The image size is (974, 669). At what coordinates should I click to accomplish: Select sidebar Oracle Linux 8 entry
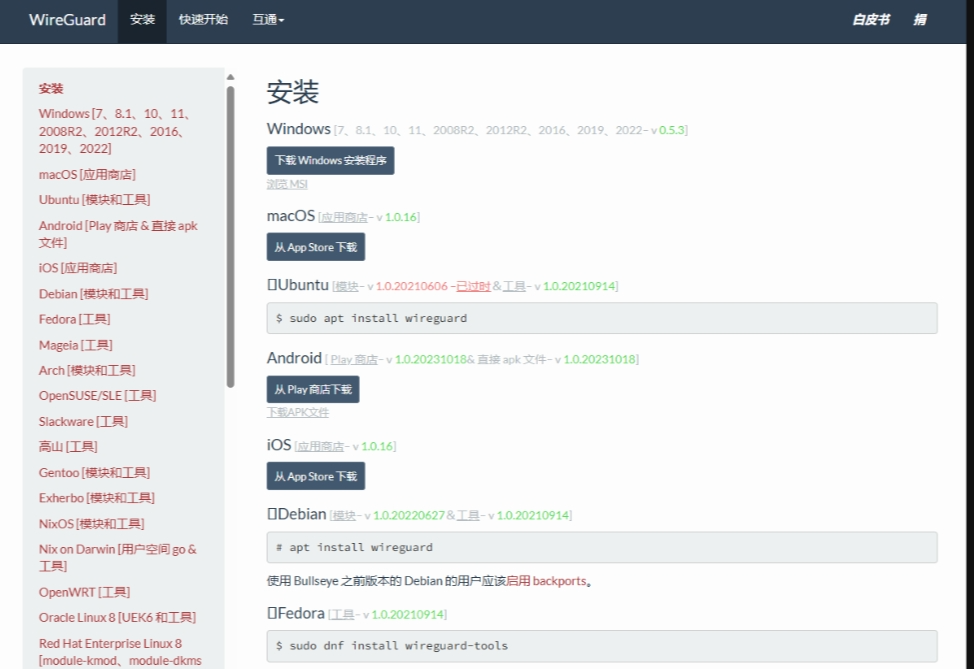[x=117, y=617]
